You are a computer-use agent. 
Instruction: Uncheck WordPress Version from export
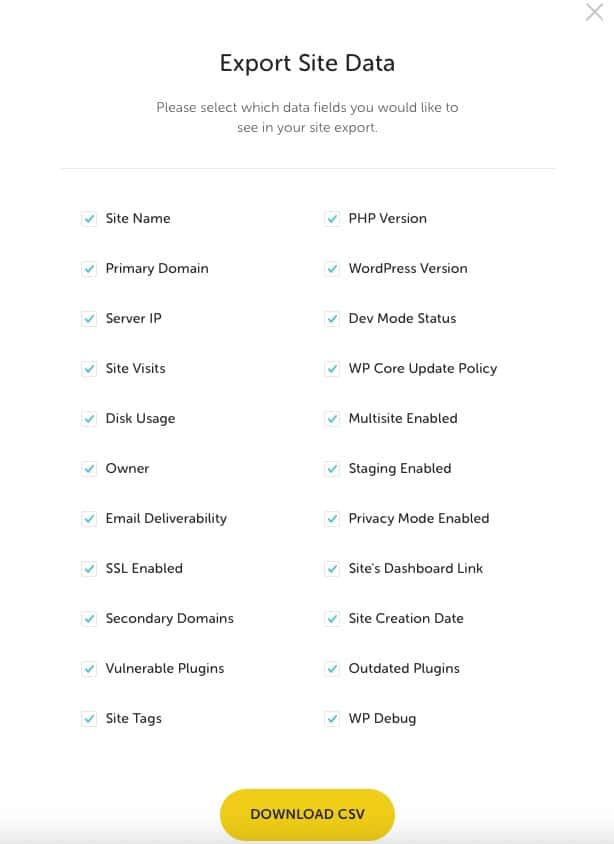pyautogui.click(x=332, y=268)
